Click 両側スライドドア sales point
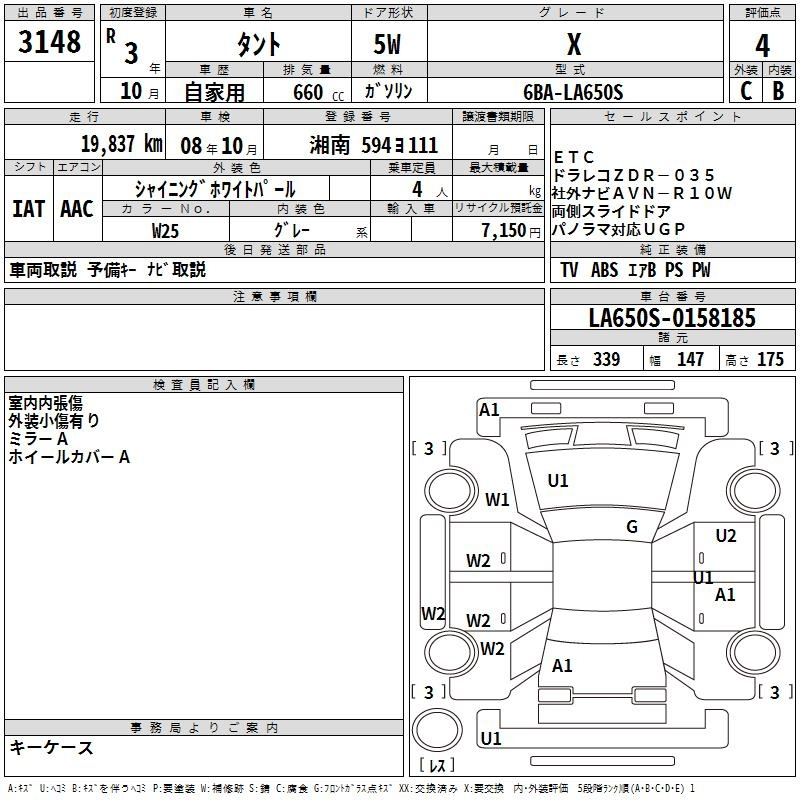The height and width of the screenshot is (800, 800). pyautogui.click(x=611, y=211)
